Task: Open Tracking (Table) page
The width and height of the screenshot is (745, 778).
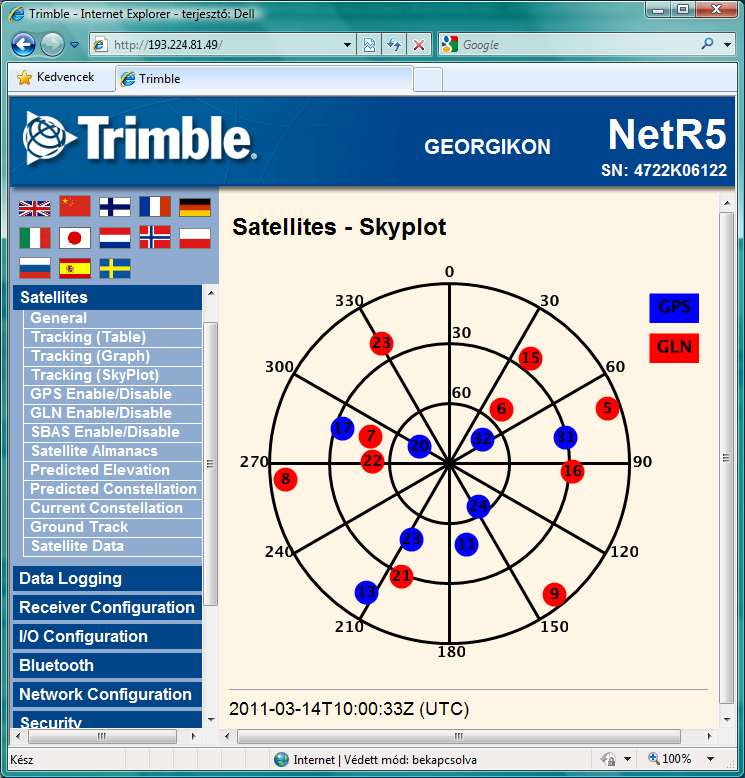Action: click(x=113, y=337)
